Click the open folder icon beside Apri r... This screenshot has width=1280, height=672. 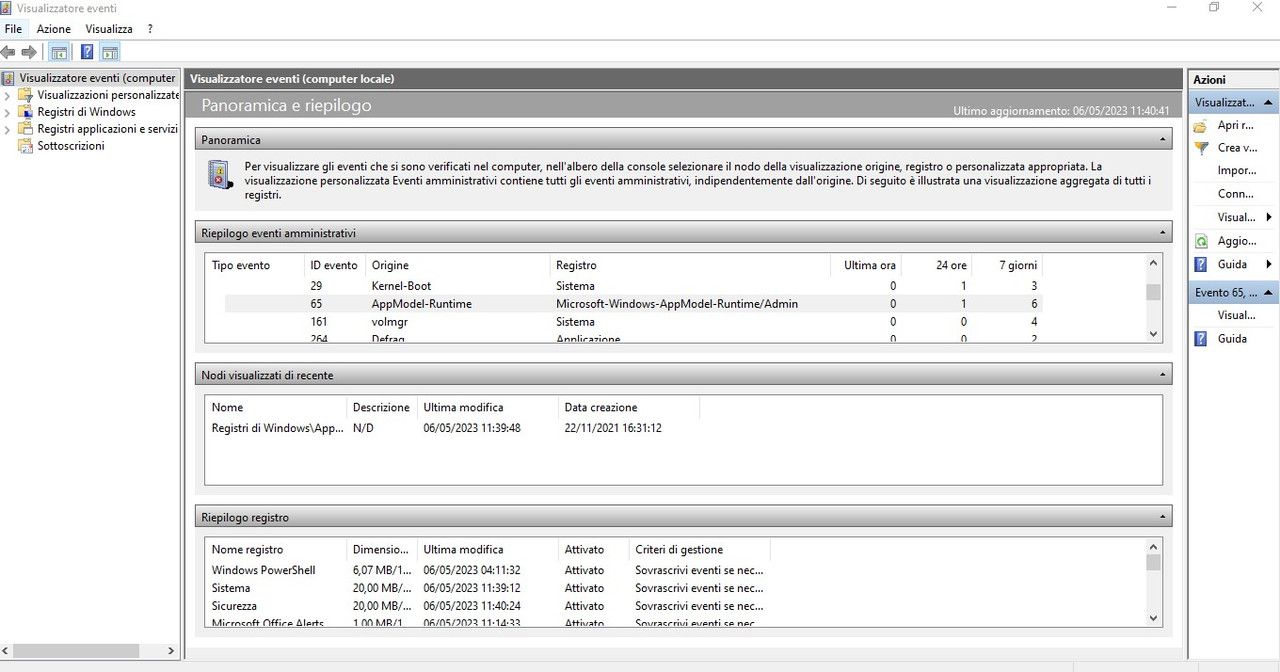[x=1201, y=126]
